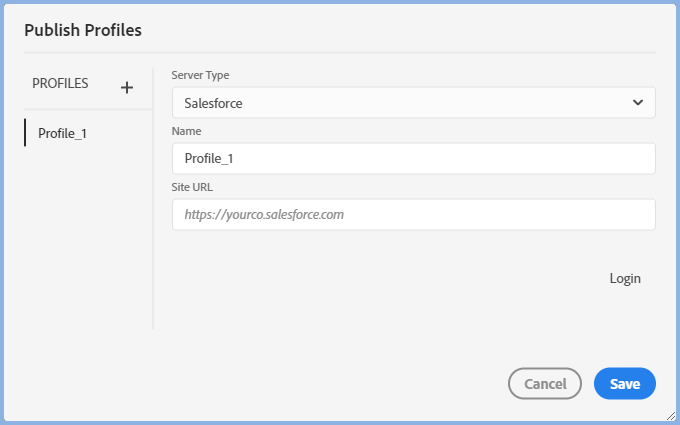
Task: Cancel the Publish Profiles dialog
Action: pyautogui.click(x=545, y=384)
